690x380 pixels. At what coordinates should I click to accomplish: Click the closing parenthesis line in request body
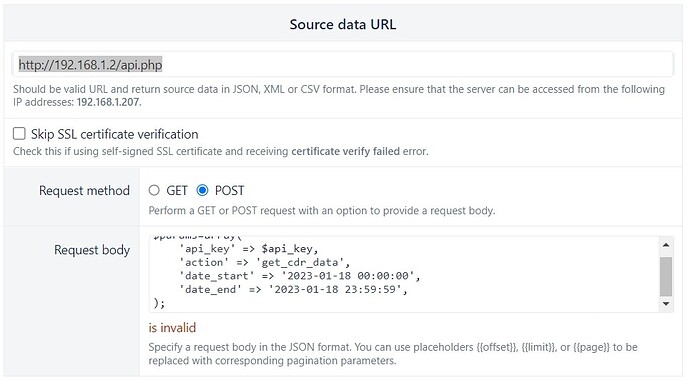pyautogui.click(x=159, y=303)
